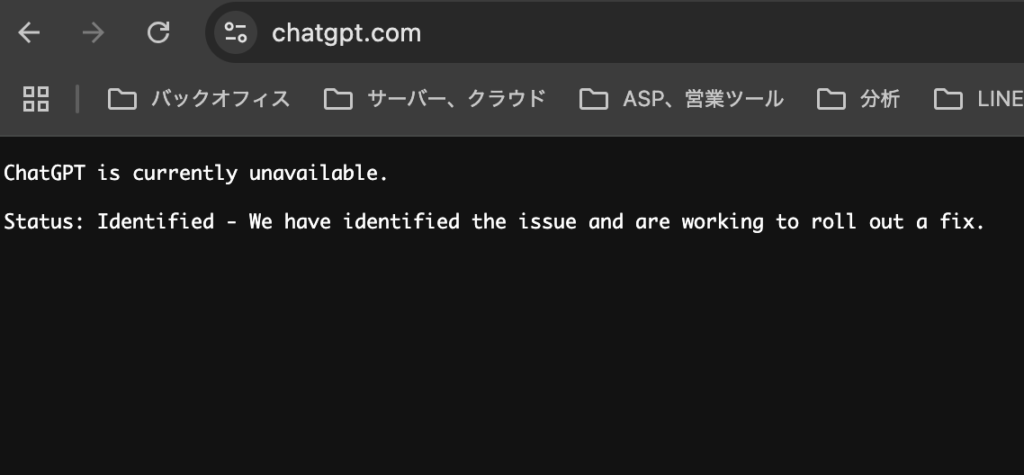Image resolution: width=1024 pixels, height=475 pixels.
Task: Click the chatgpt.com address bar text
Action: [346, 33]
